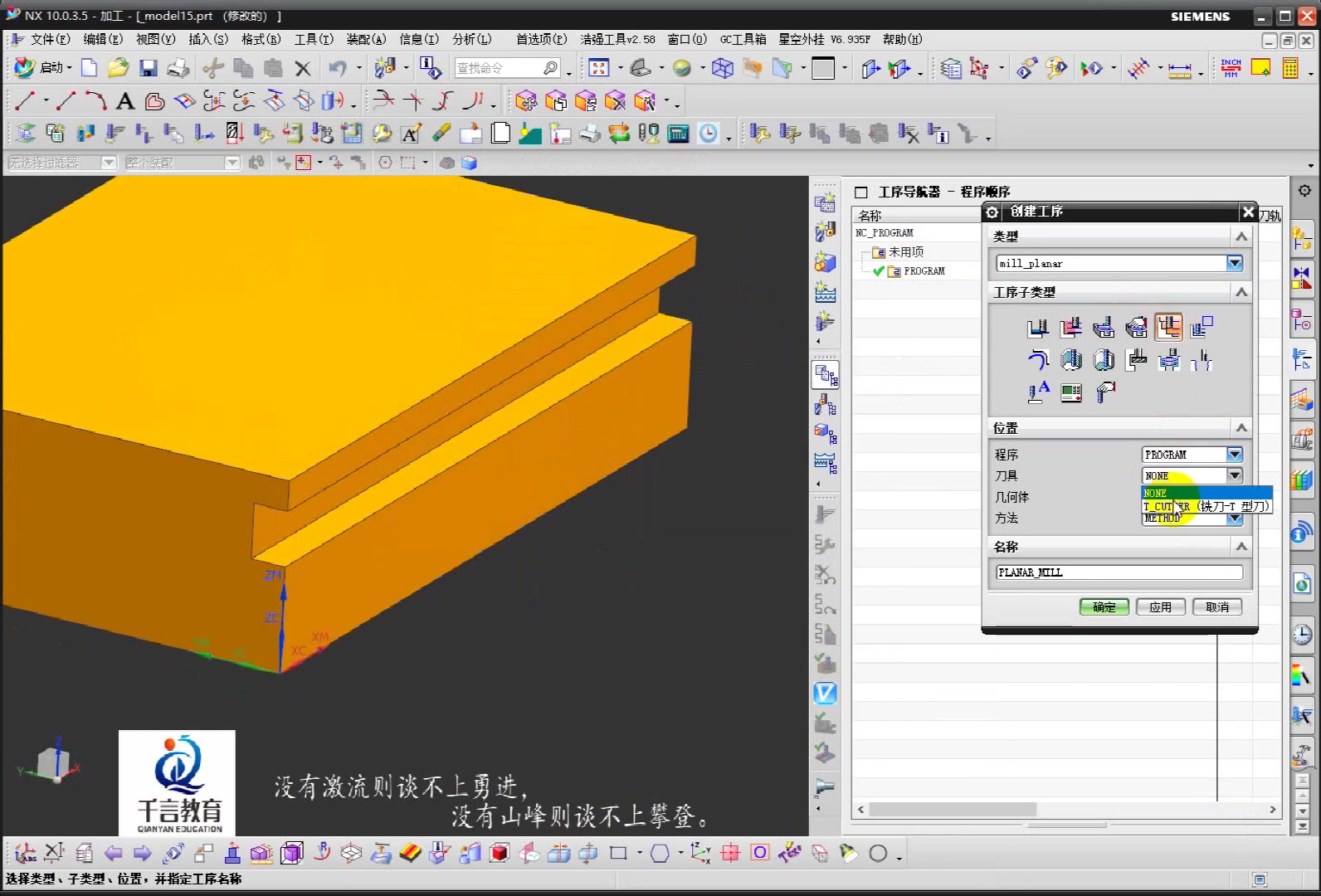
Task: Close the 创建工序 dialog
Action: [x=1248, y=212]
